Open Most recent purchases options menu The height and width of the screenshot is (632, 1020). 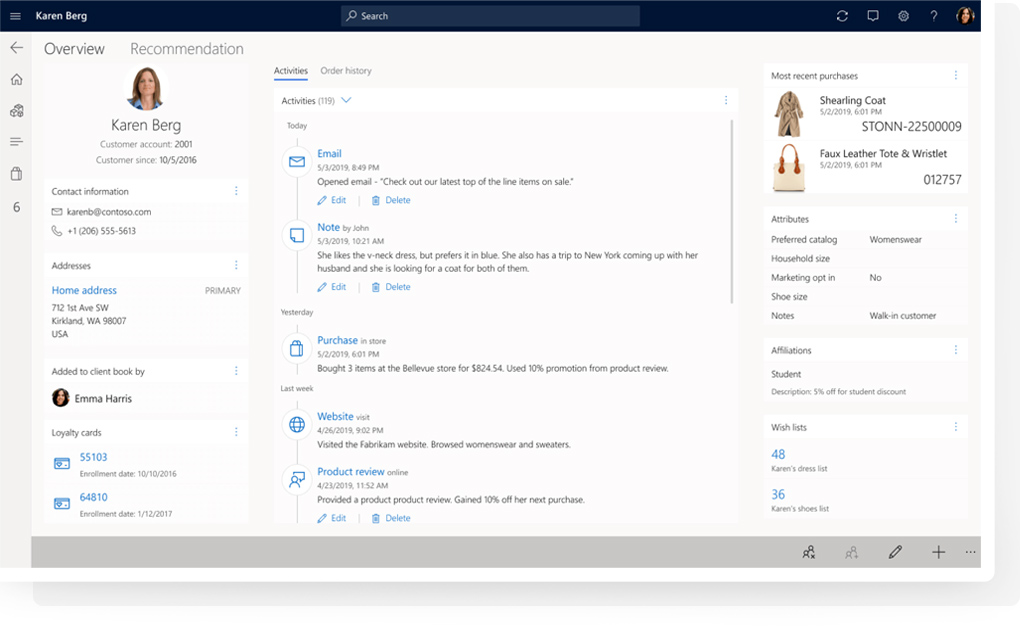tap(956, 75)
